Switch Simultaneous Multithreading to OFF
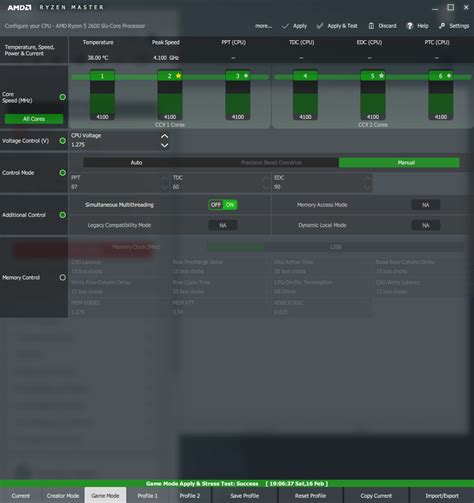474x503 pixels. pos(216,205)
